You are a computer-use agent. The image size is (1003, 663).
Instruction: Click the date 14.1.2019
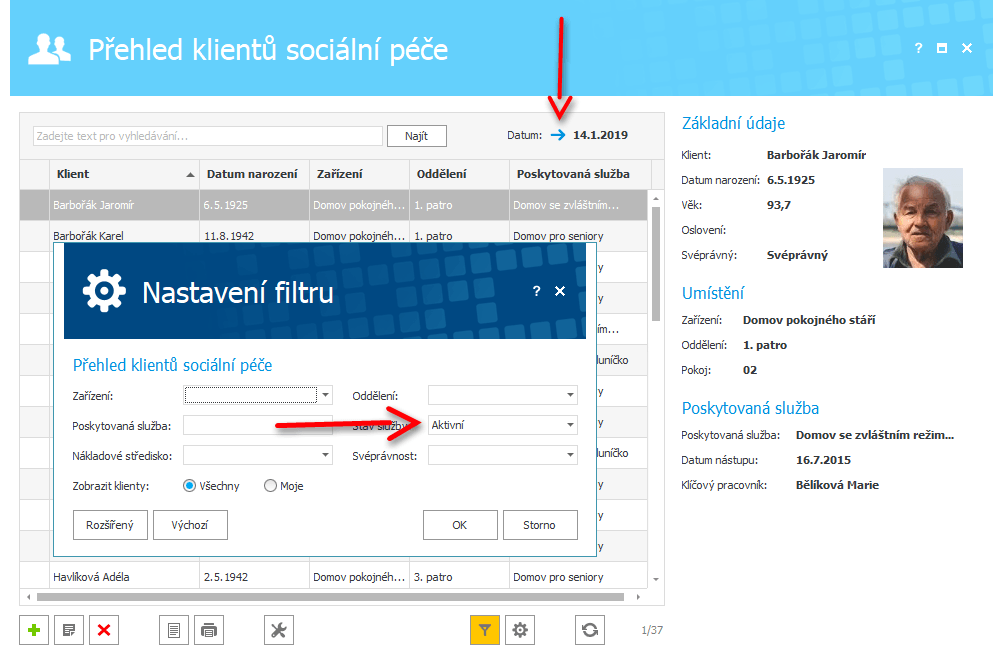click(x=600, y=135)
